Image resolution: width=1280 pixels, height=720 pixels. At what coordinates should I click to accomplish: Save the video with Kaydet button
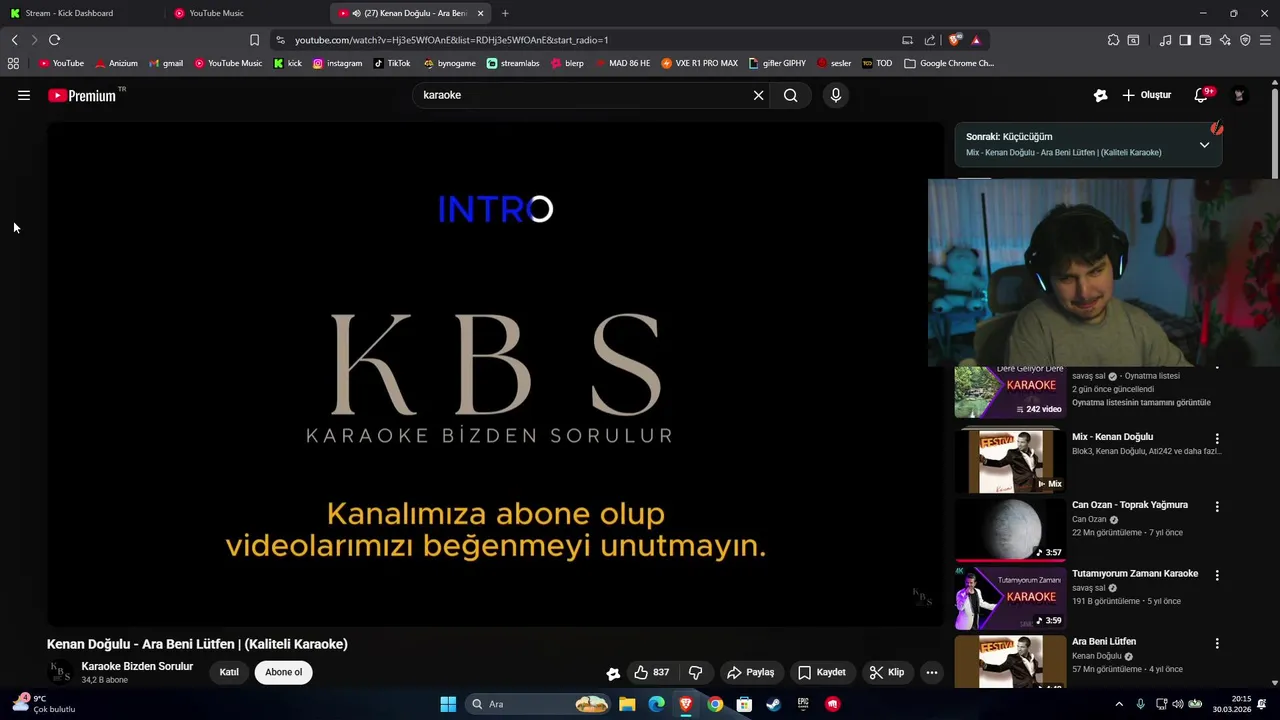(x=822, y=672)
